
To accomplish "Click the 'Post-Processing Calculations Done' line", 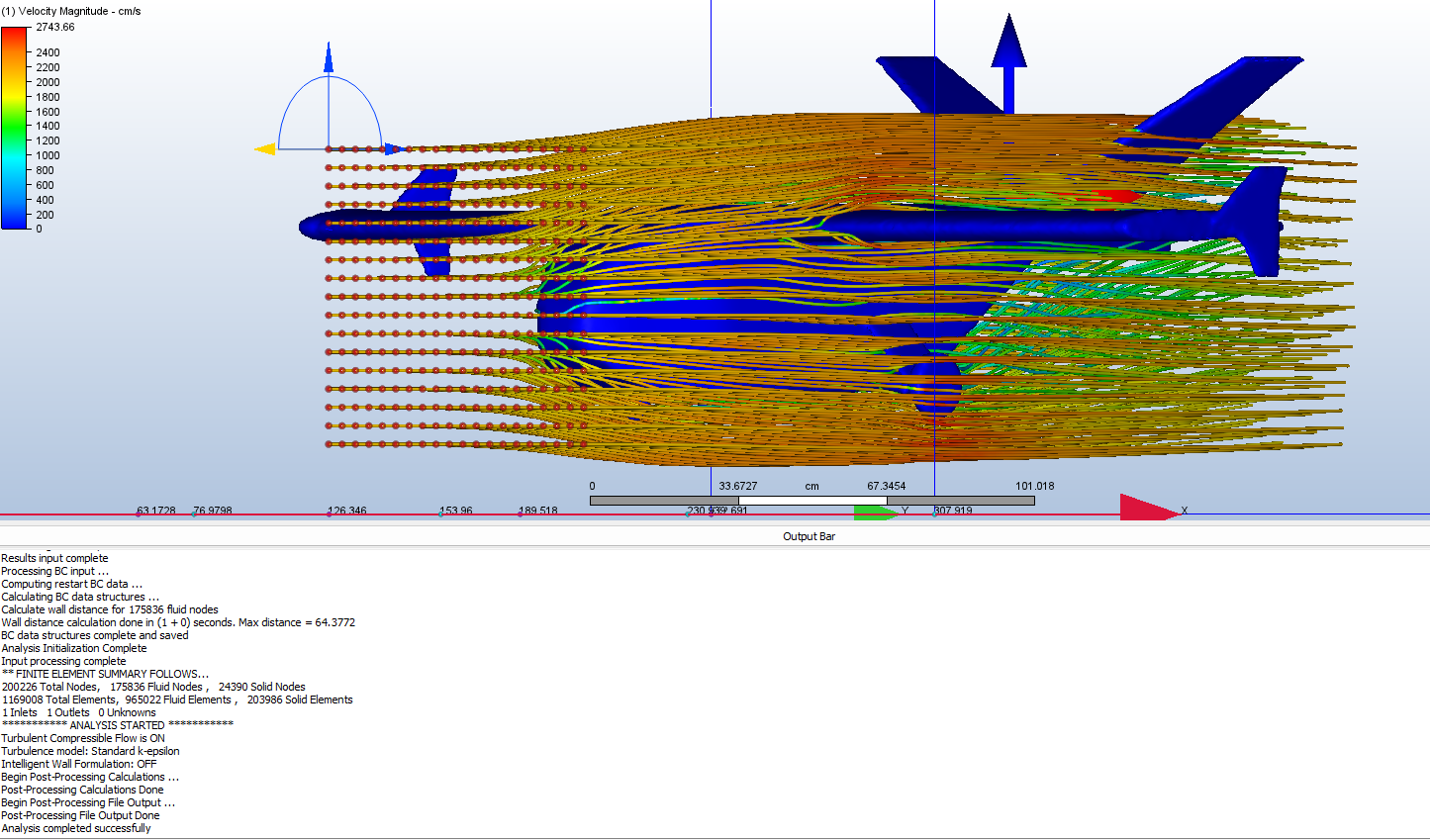I will pyautogui.click(x=82, y=790).
